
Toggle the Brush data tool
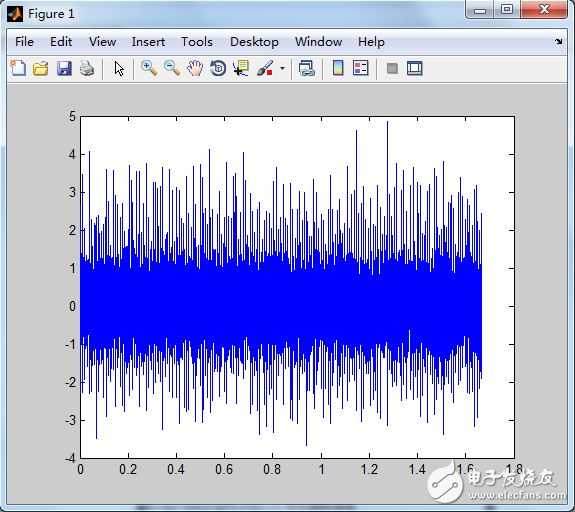265,69
